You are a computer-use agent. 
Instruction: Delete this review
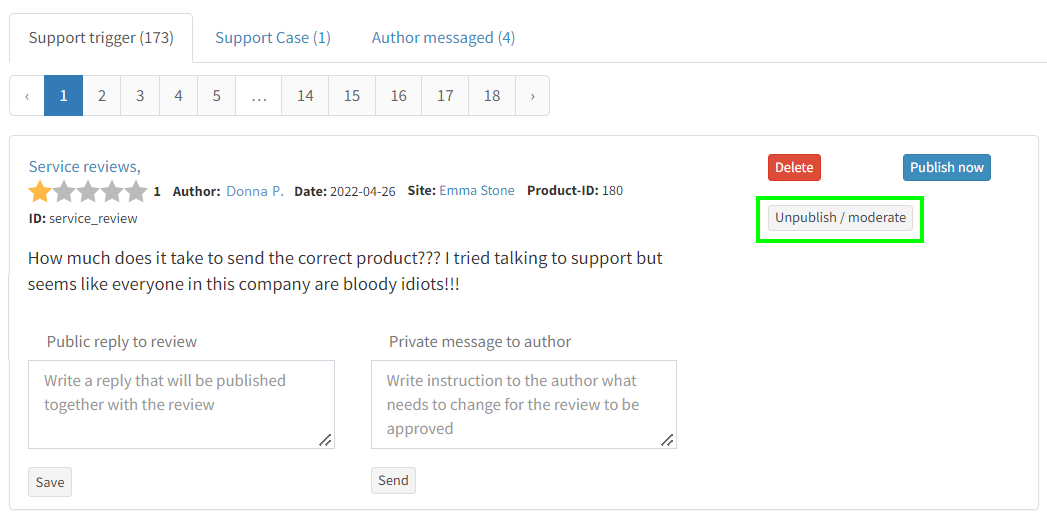794,167
